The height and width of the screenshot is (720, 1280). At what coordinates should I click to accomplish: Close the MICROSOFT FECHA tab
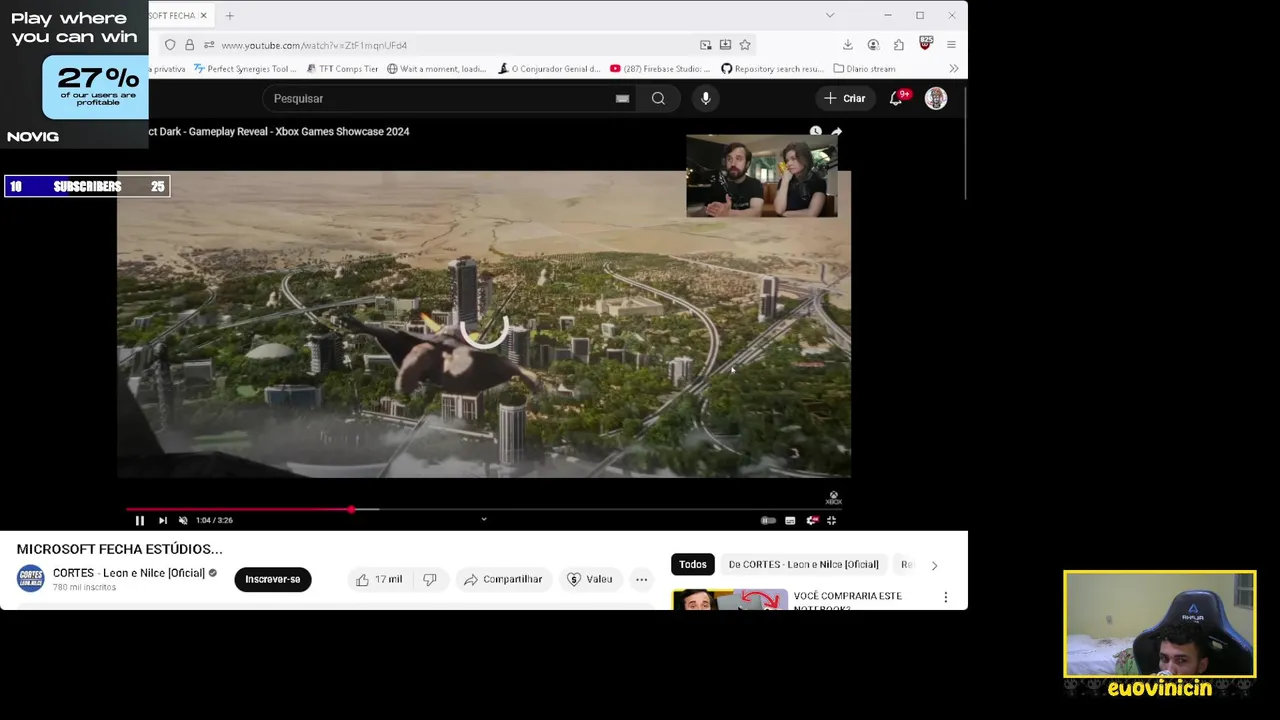203,15
